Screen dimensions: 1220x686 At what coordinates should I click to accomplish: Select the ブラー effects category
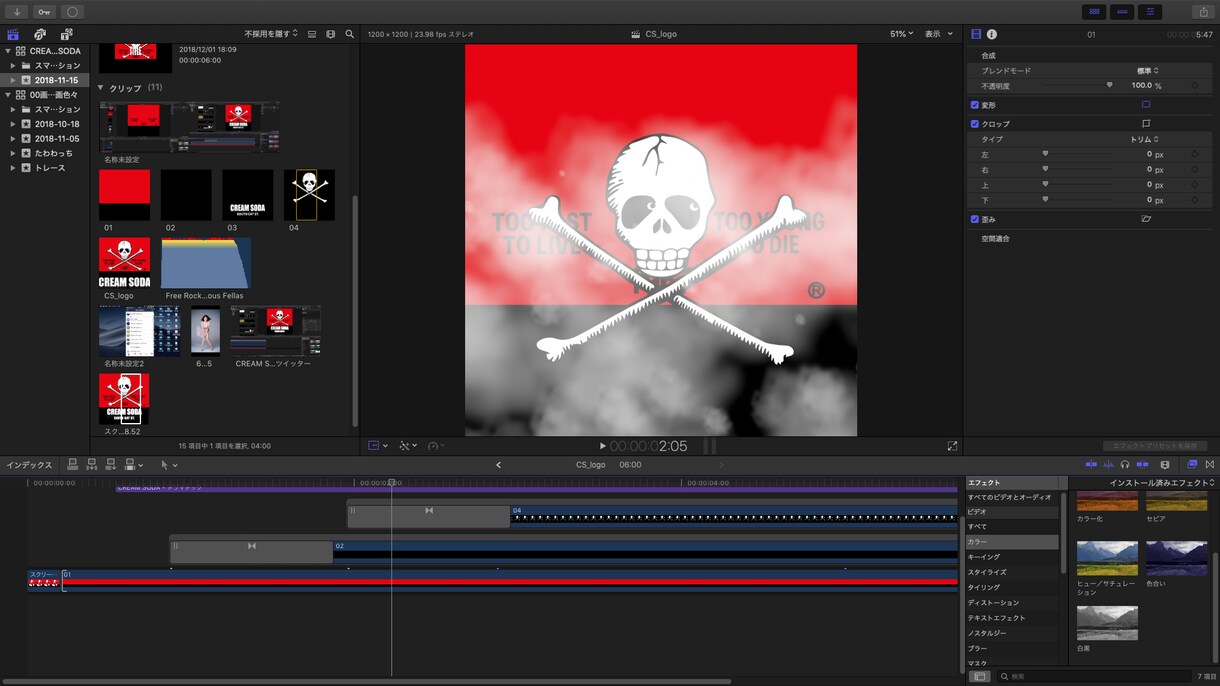(1012, 648)
